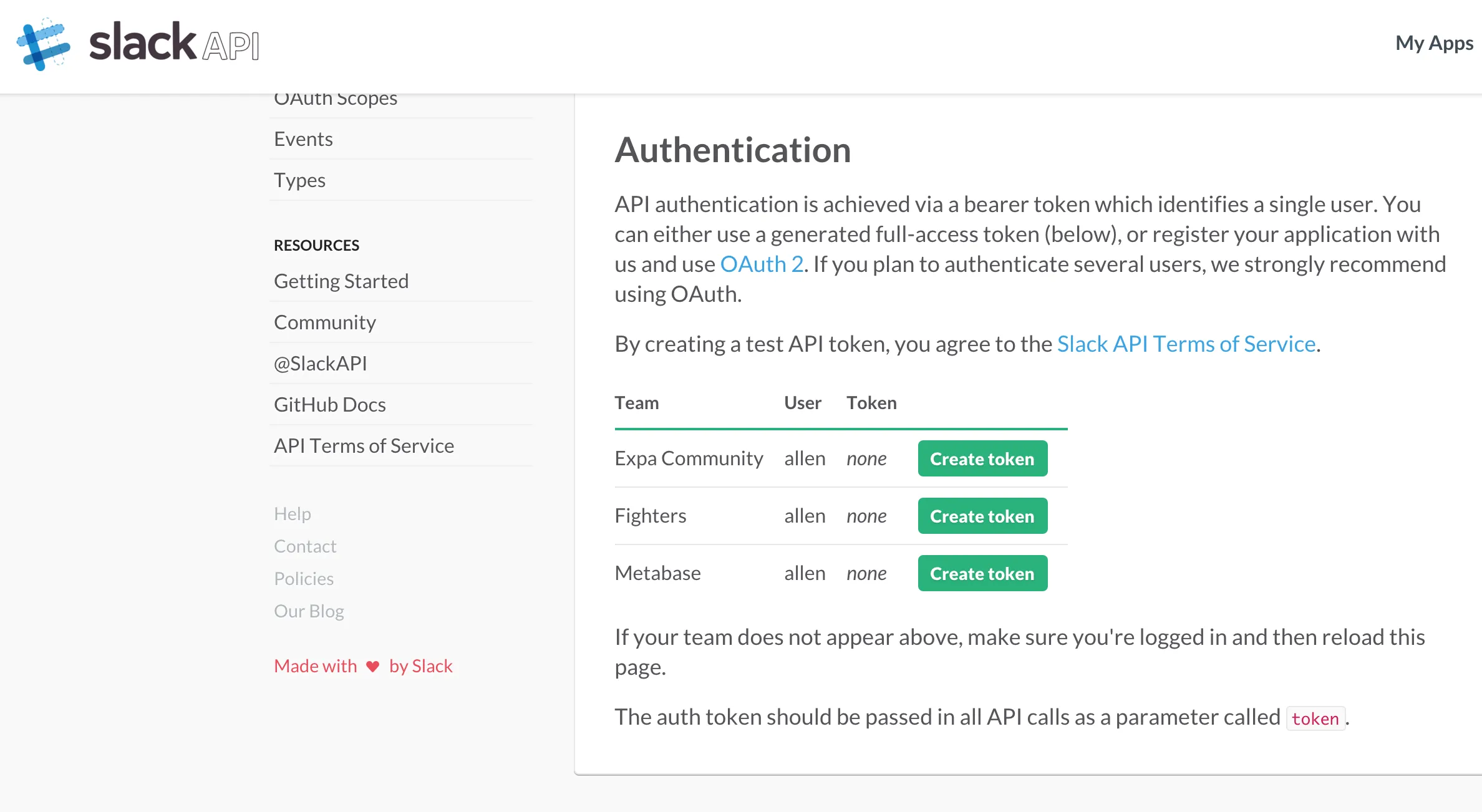The height and width of the screenshot is (812, 1482).
Task: Create token for Fighters team
Action: point(982,516)
